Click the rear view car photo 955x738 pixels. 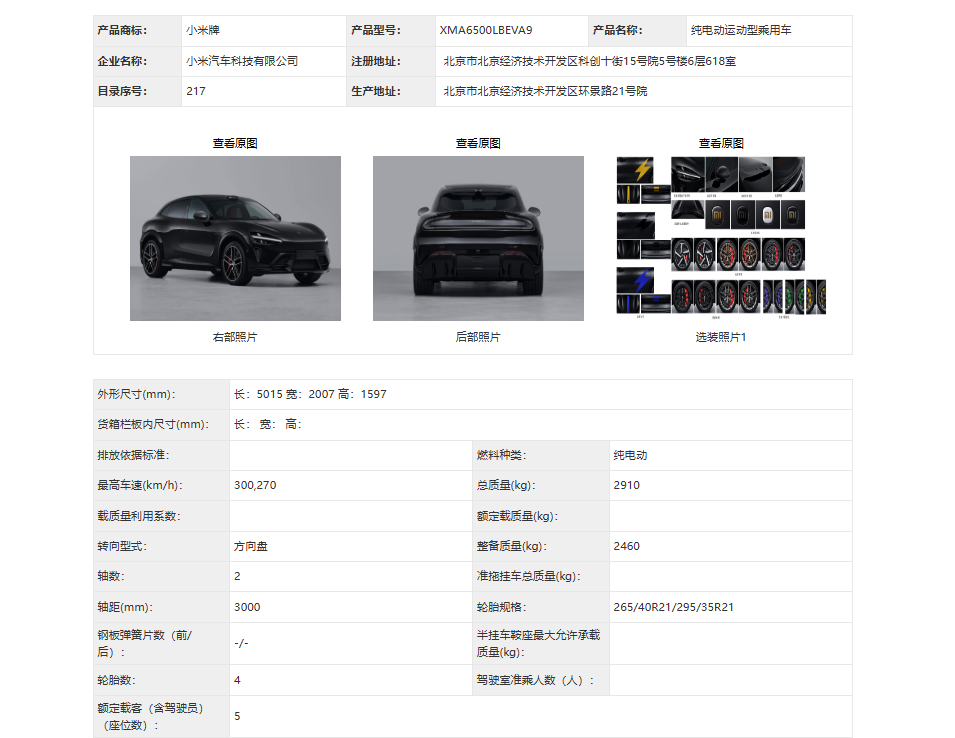478,238
